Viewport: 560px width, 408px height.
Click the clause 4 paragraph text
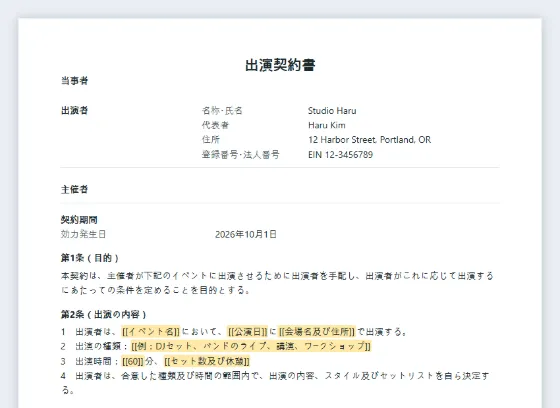[x=275, y=383]
